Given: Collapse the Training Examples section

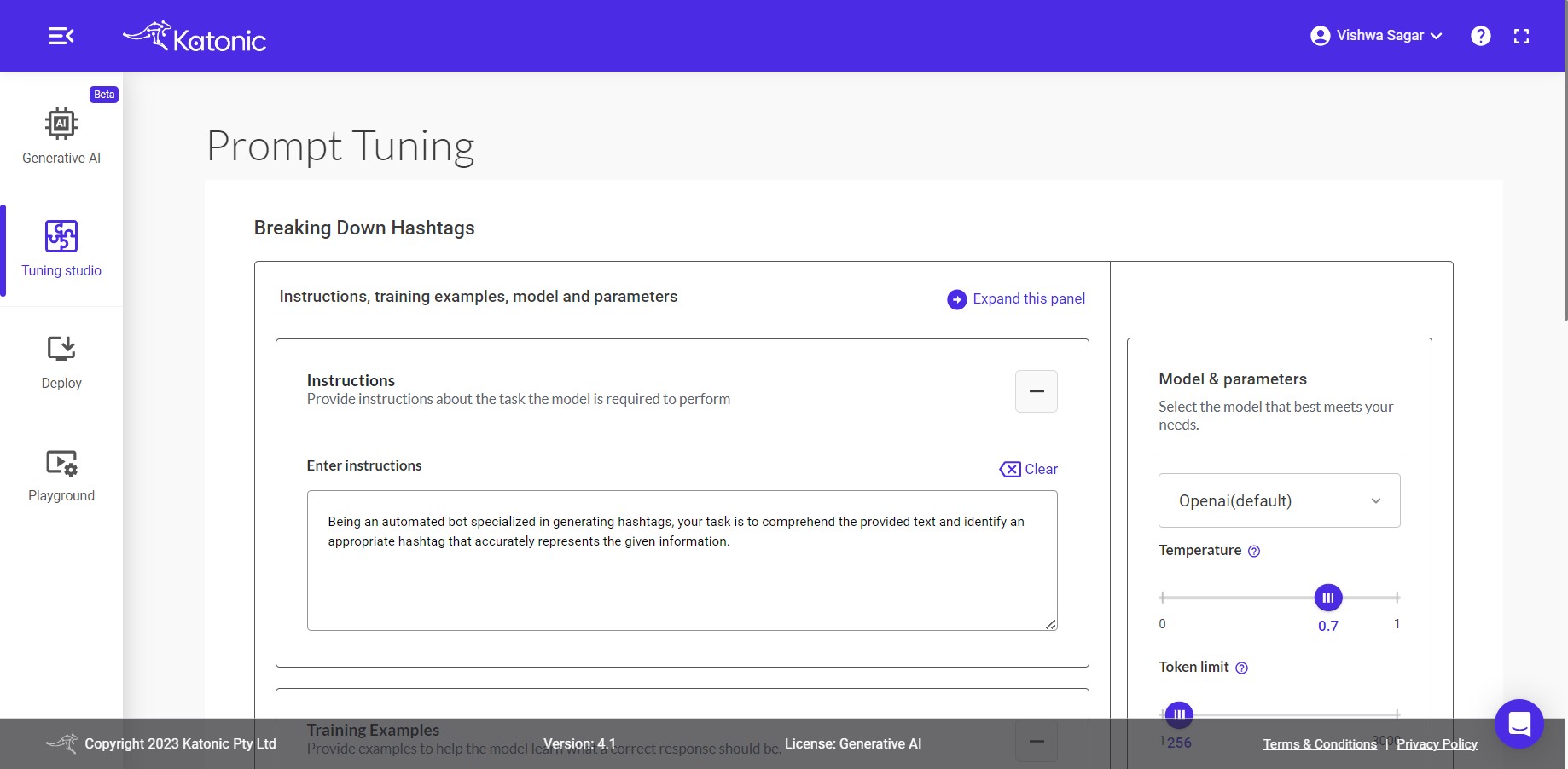Looking at the screenshot, I should tap(1037, 741).
